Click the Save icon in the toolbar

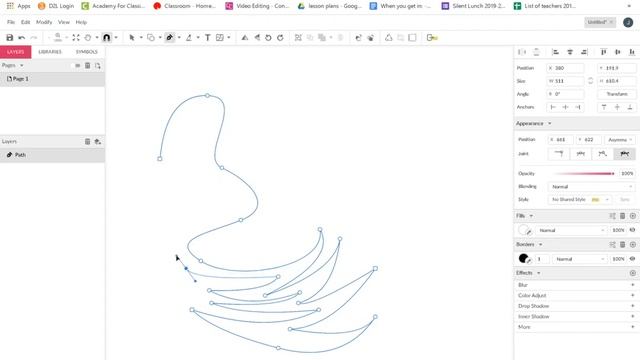point(9,38)
